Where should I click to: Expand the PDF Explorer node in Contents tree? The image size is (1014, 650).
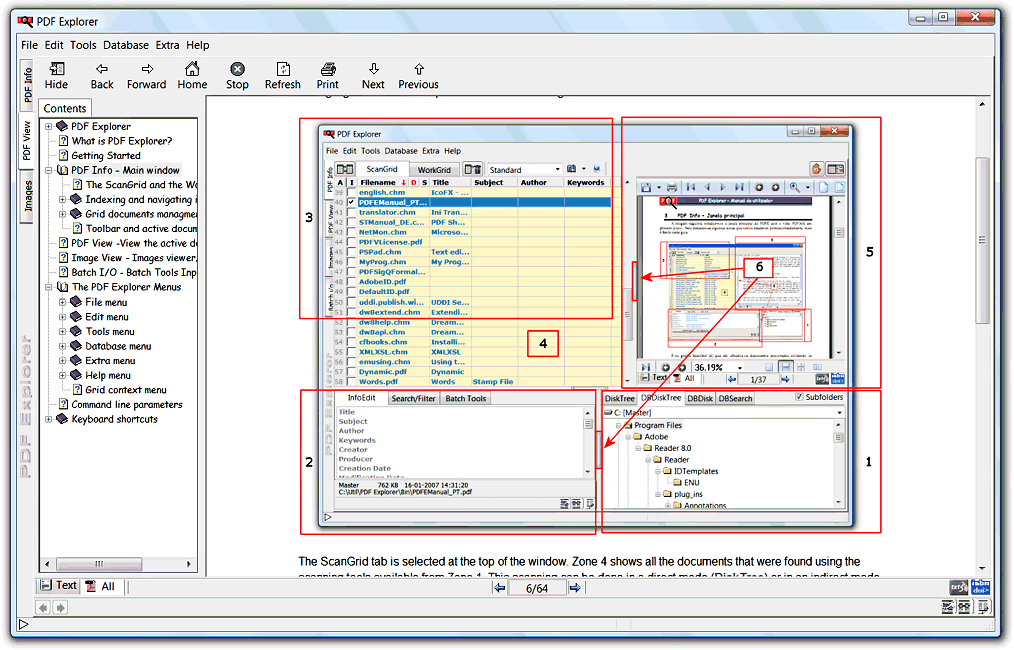[x=48, y=126]
